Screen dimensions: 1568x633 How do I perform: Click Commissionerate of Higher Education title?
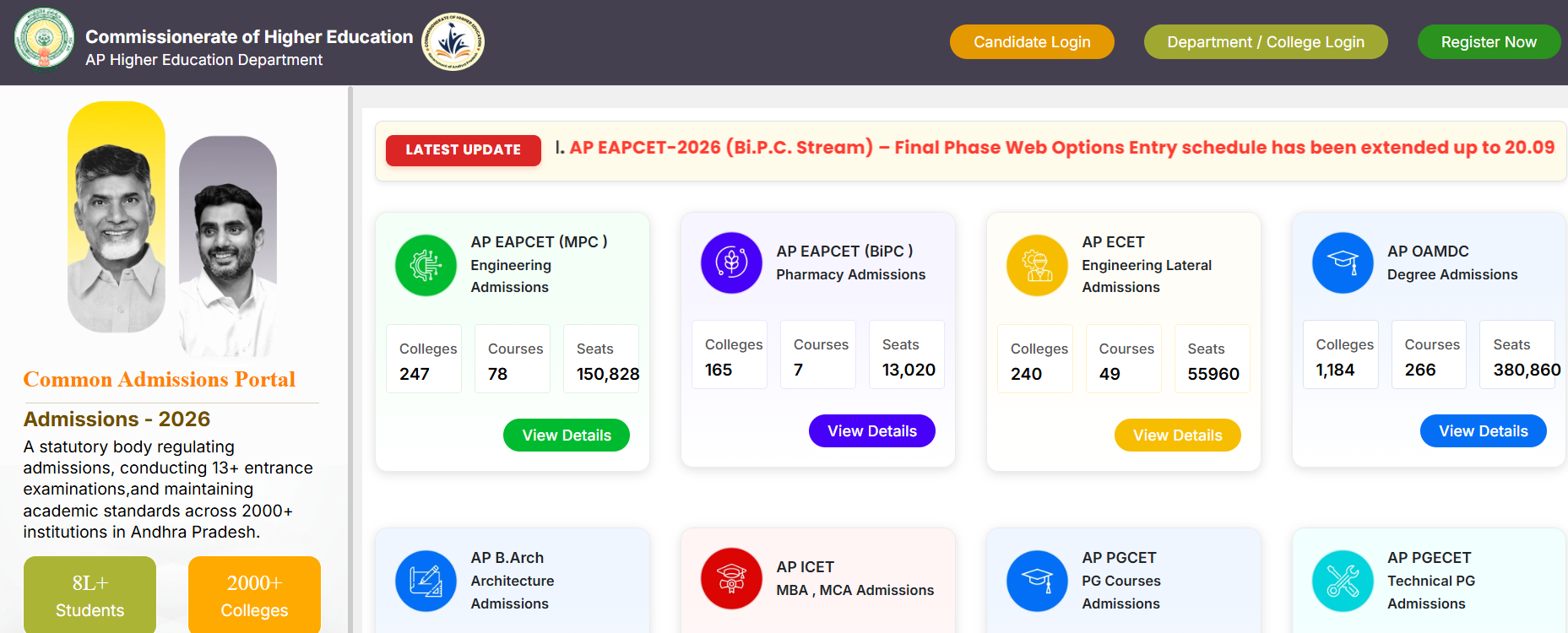[x=249, y=37]
